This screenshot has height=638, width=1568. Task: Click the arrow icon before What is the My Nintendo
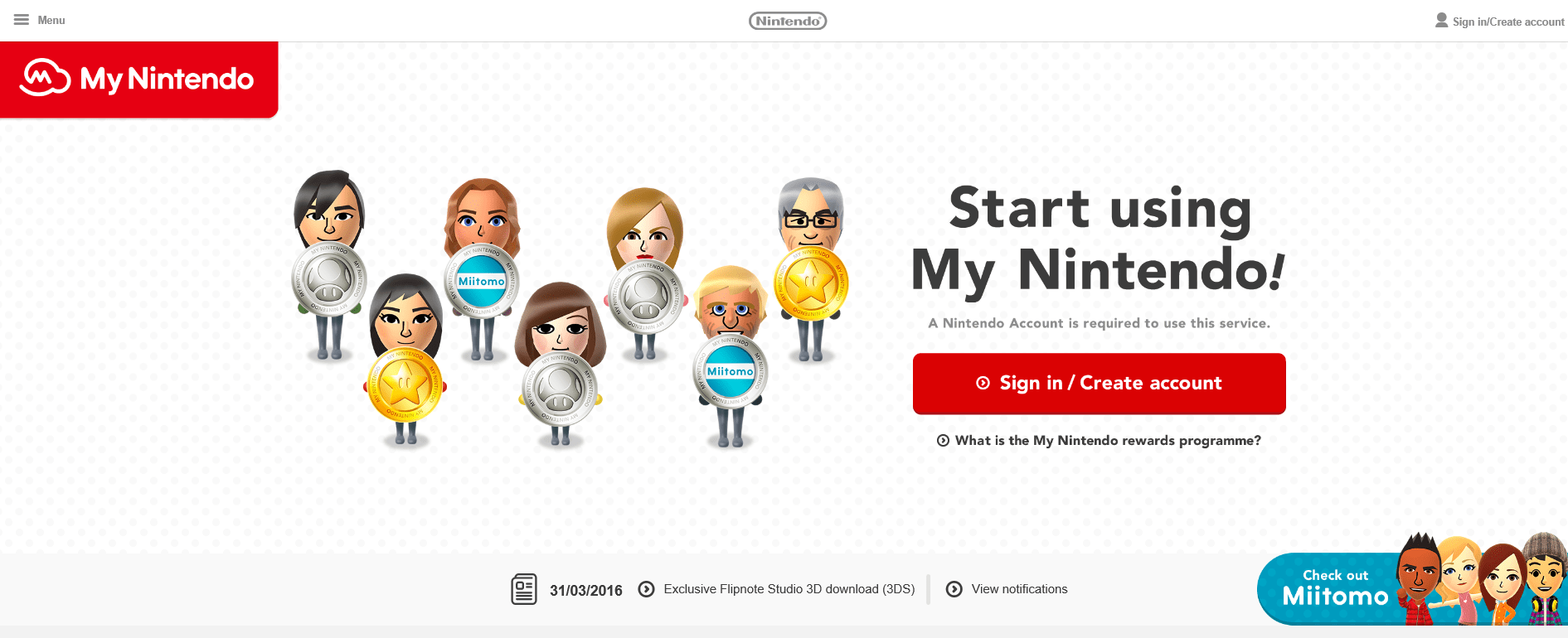tap(943, 441)
